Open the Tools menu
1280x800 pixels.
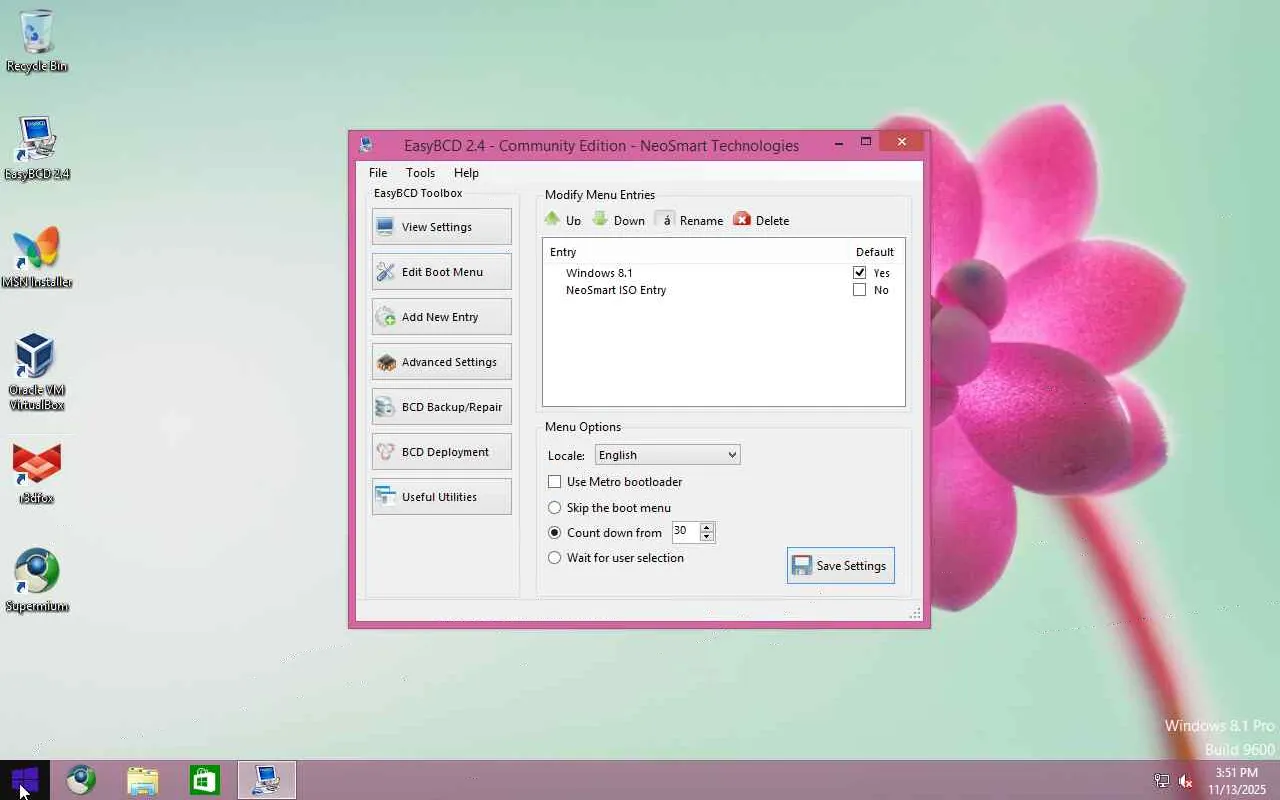[x=420, y=173]
